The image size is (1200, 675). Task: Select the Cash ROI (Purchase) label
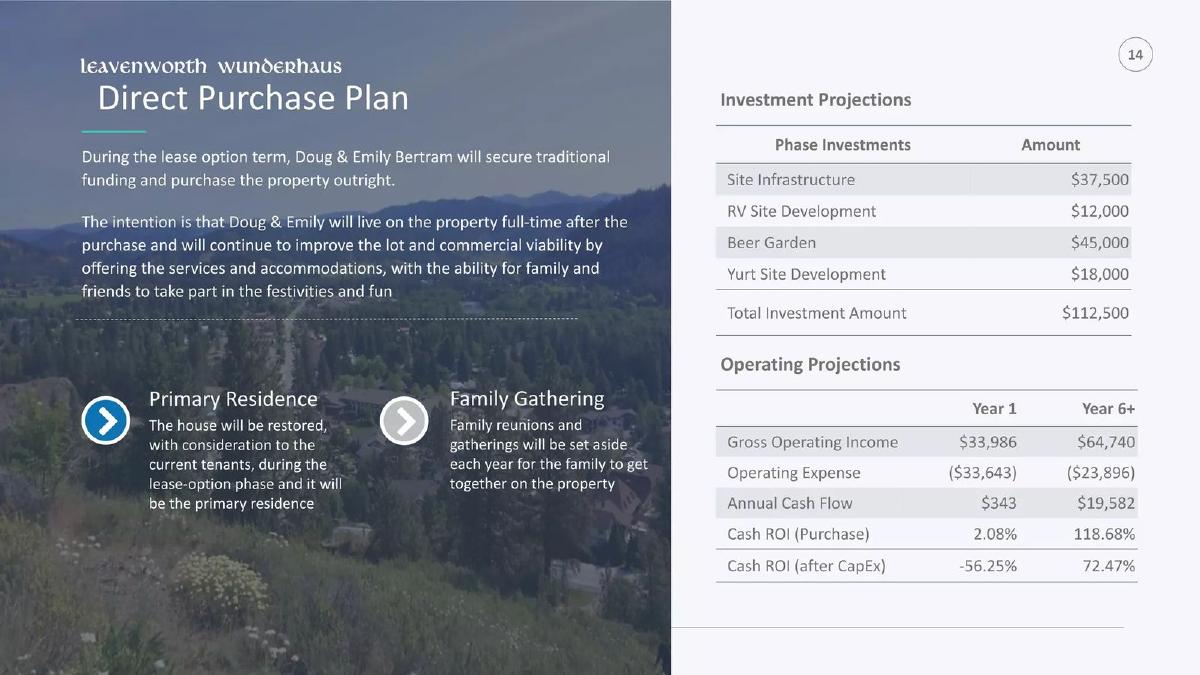pos(798,535)
